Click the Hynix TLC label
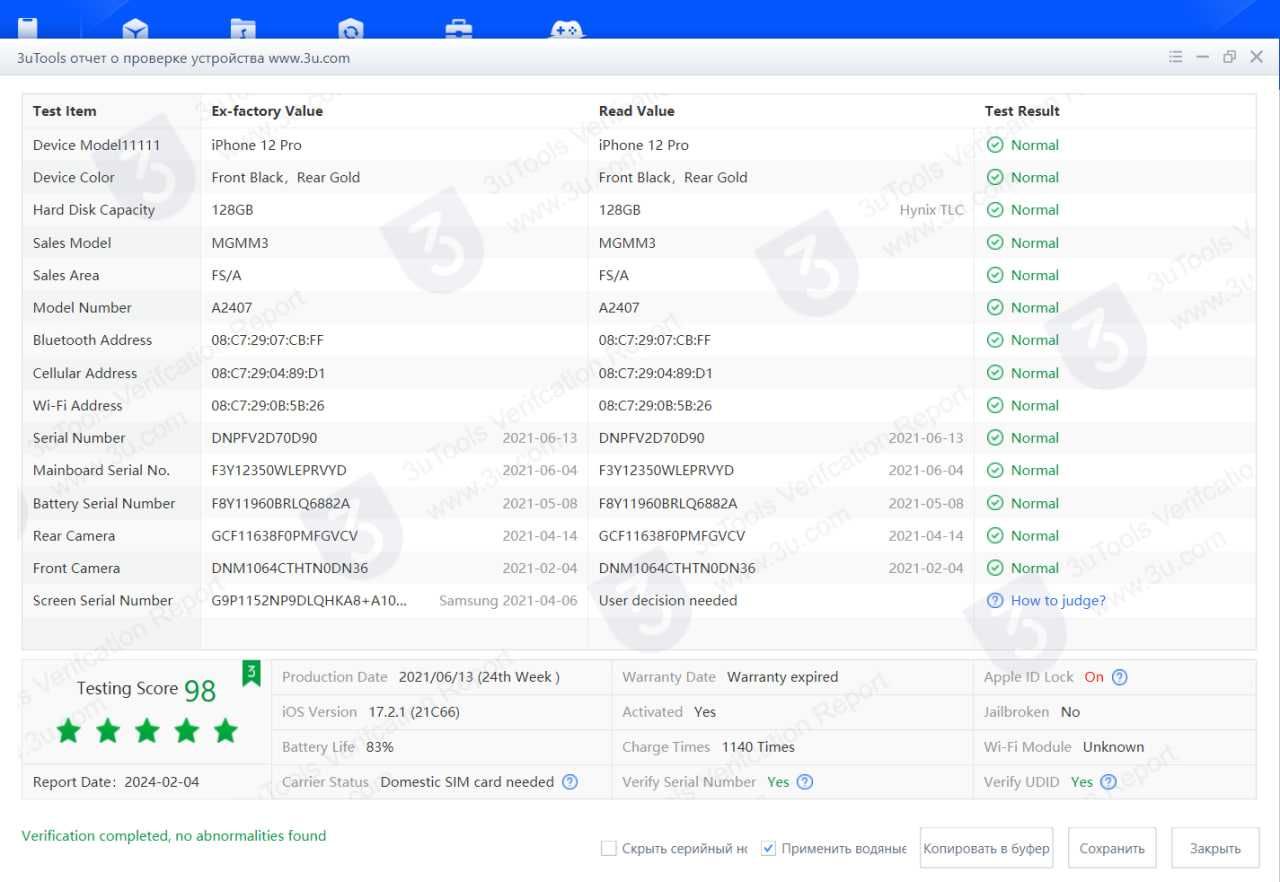1280x882 pixels. 931,210
